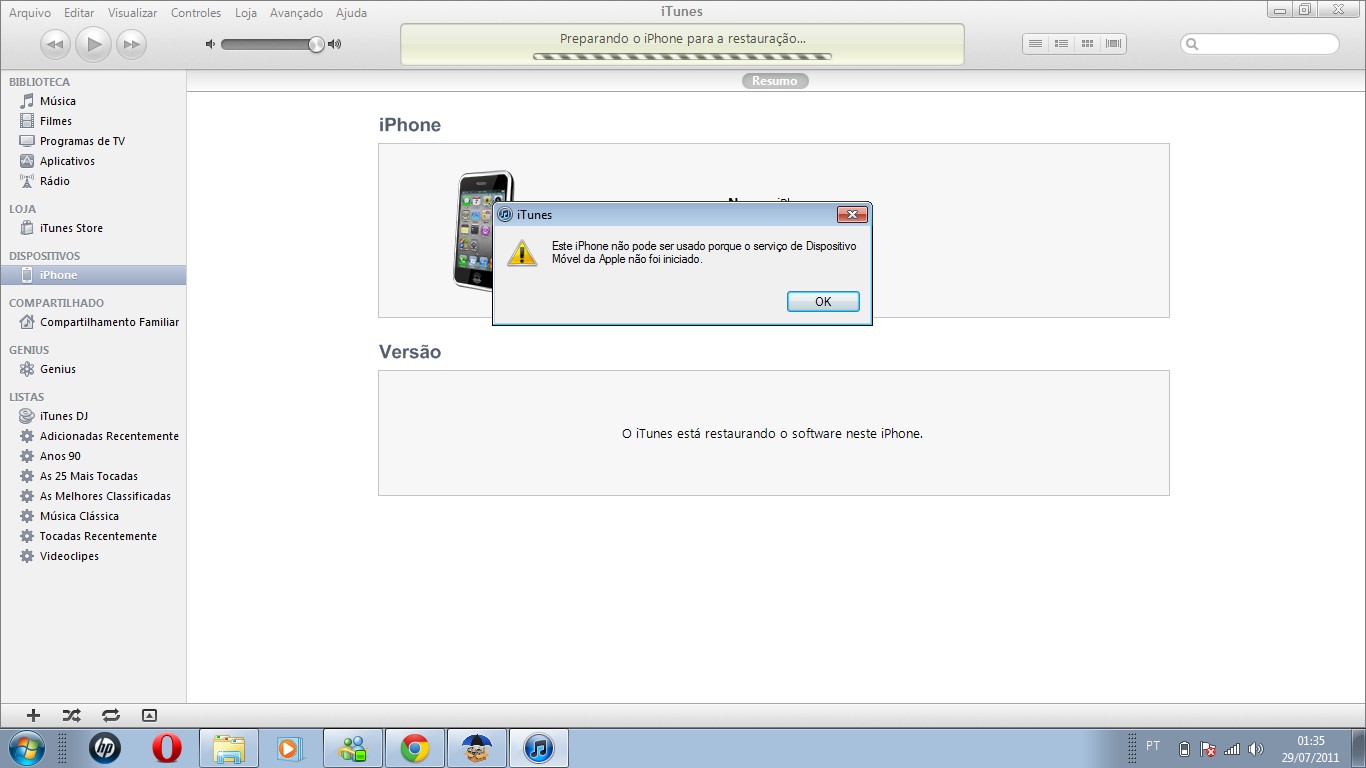Open the Editar menu
Screen dimensions: 1366x768
pyautogui.click(x=79, y=13)
